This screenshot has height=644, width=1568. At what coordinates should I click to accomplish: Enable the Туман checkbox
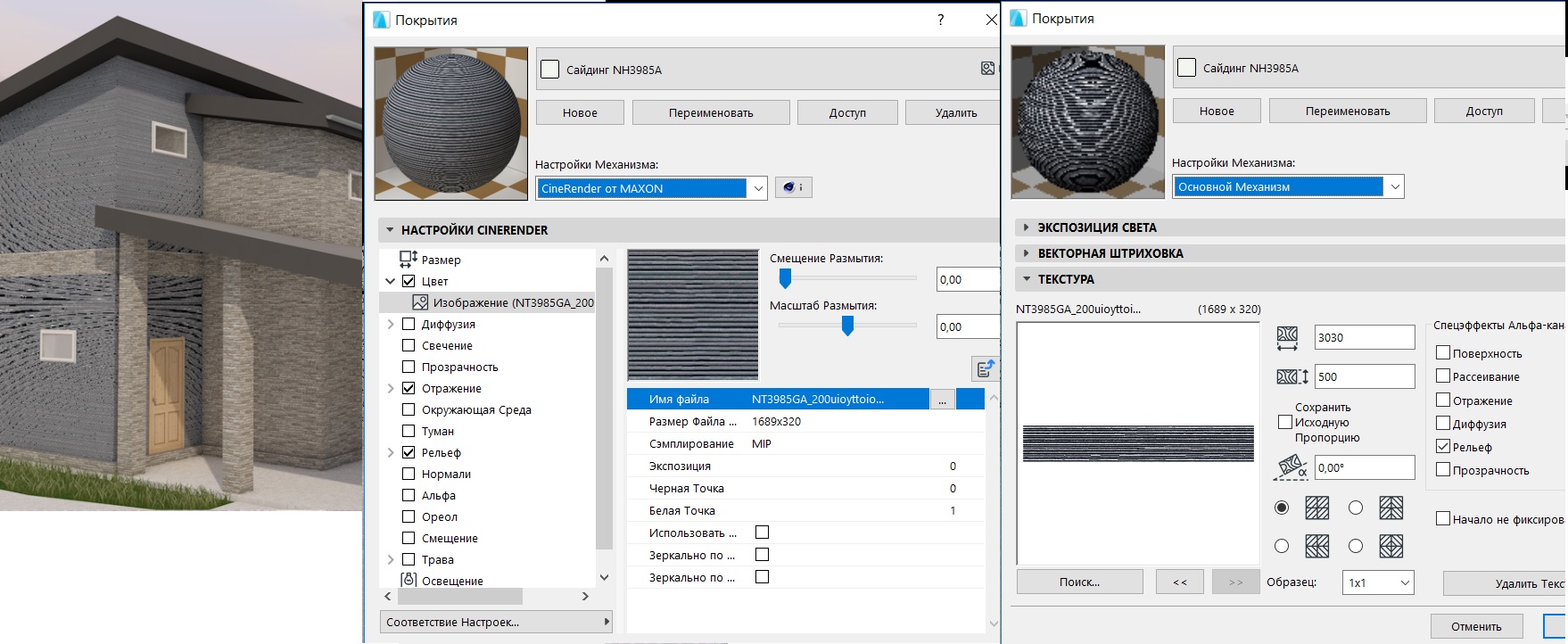tap(409, 431)
